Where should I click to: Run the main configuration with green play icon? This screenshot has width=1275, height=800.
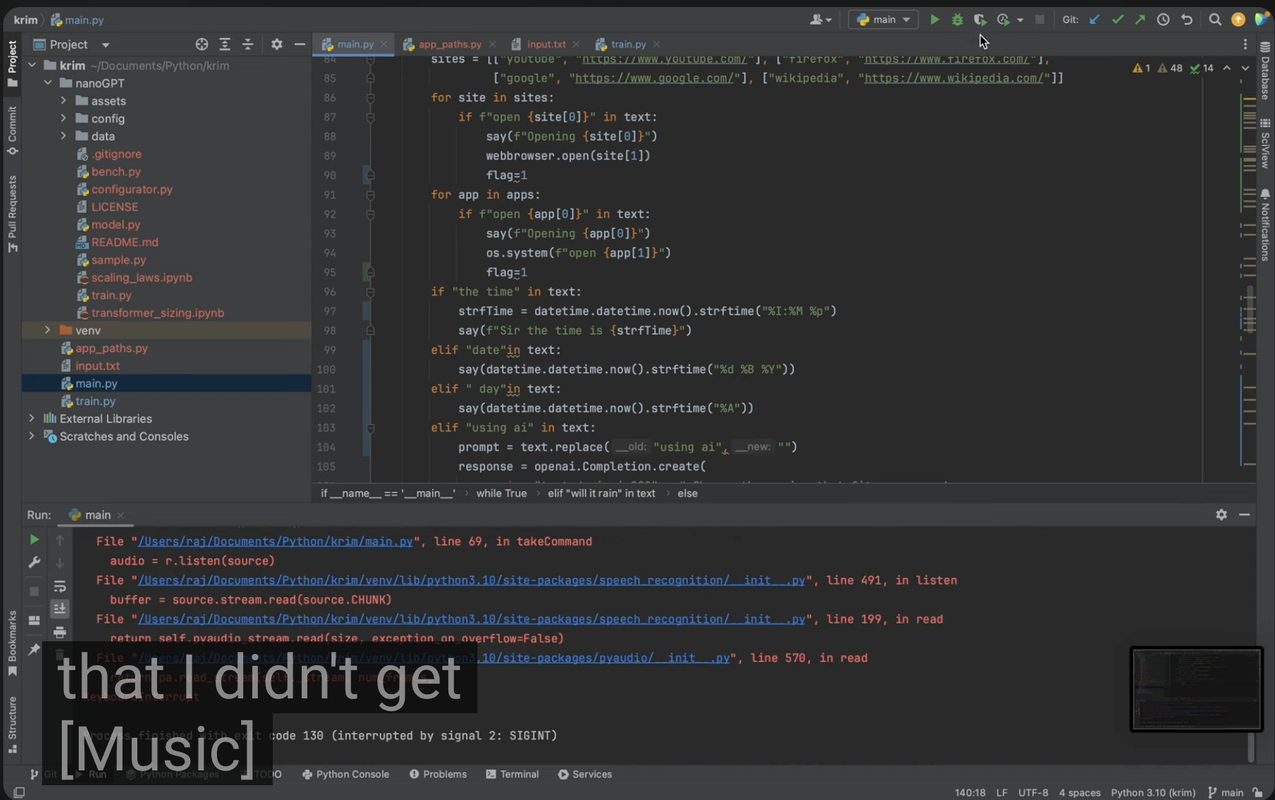click(935, 19)
